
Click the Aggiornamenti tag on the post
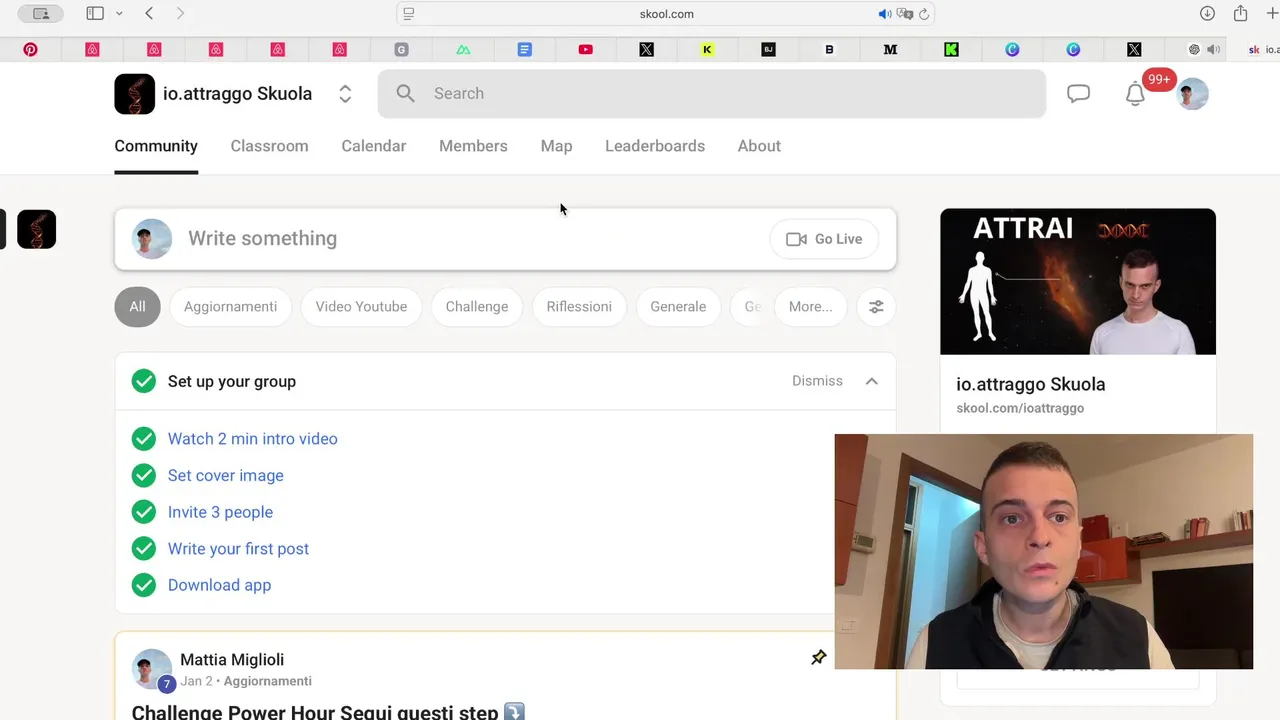point(268,681)
